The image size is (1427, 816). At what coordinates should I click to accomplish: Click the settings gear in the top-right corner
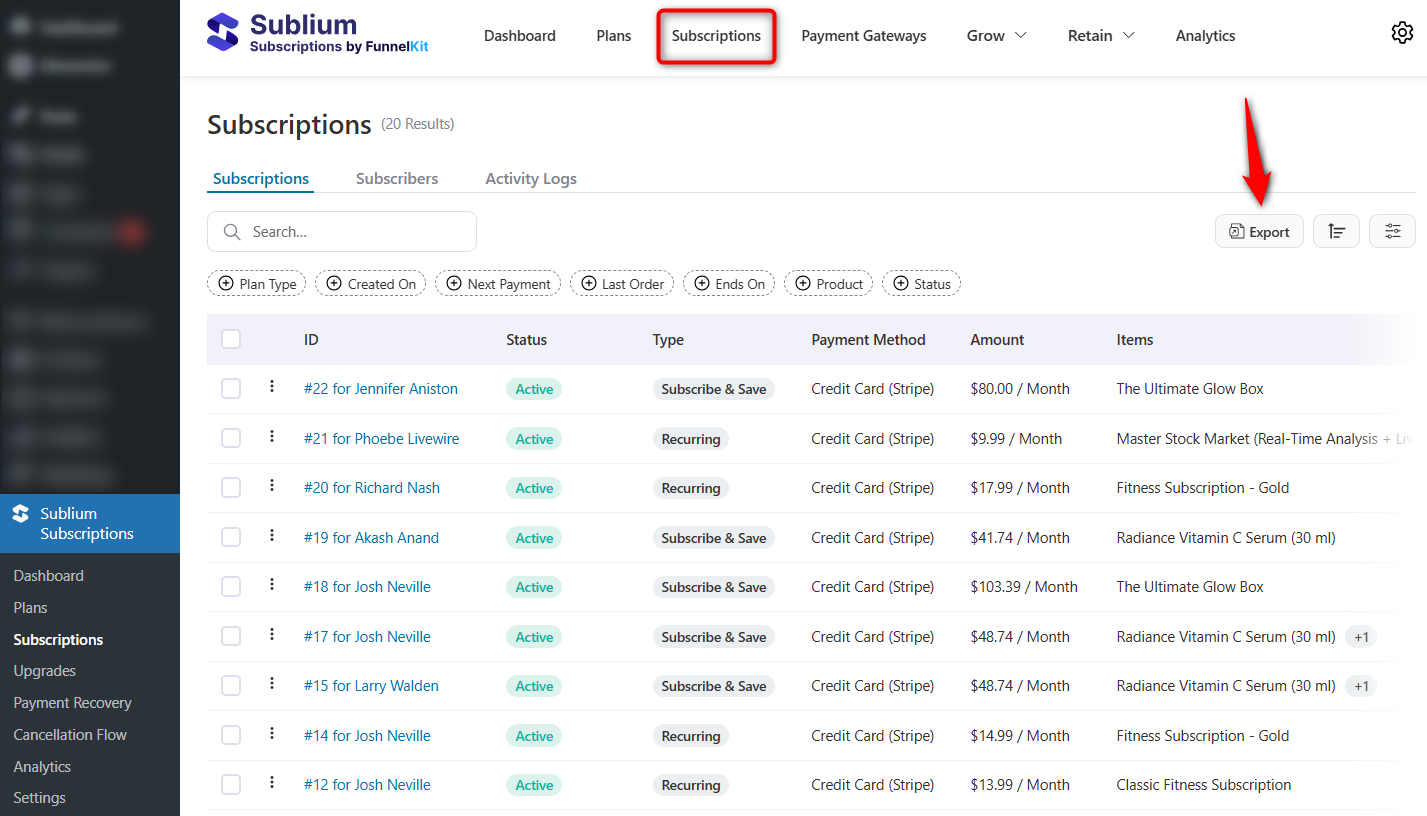[x=1402, y=32]
